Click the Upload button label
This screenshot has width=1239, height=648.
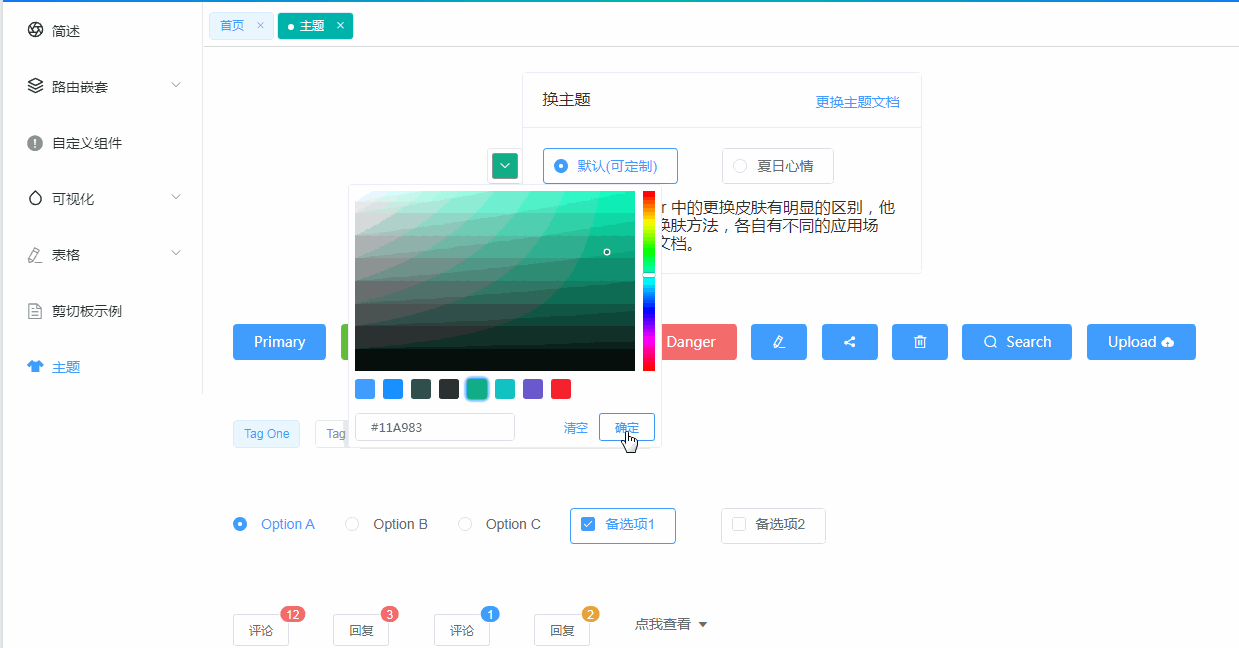[1132, 342]
